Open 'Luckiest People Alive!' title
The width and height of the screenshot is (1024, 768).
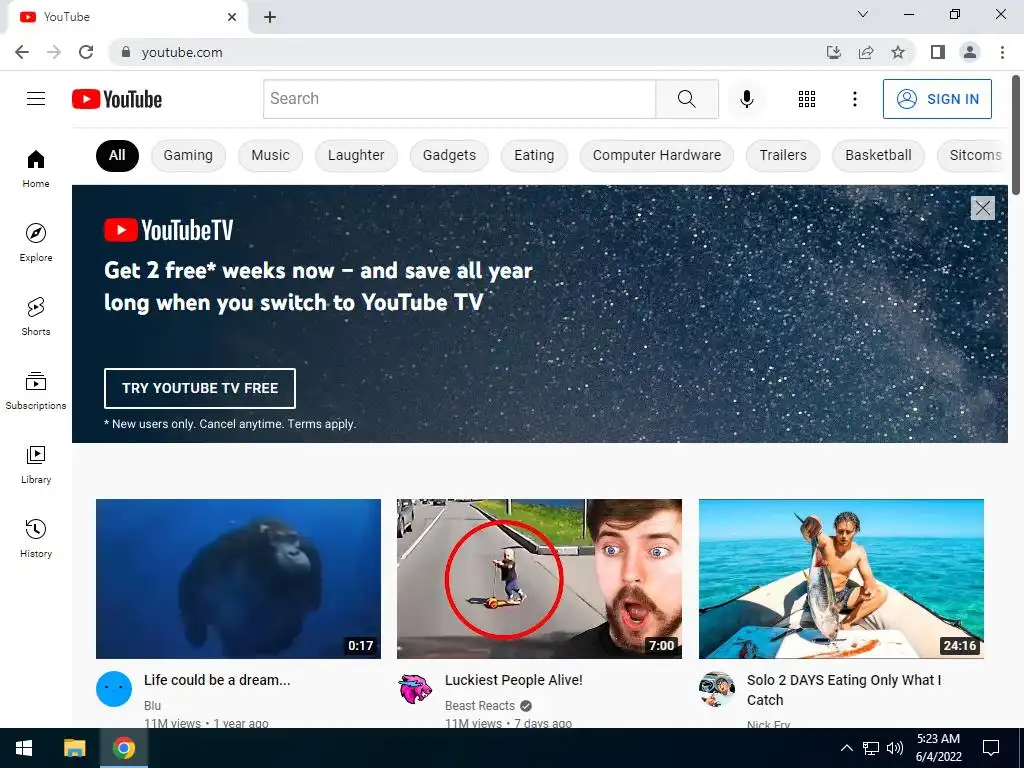pos(513,680)
